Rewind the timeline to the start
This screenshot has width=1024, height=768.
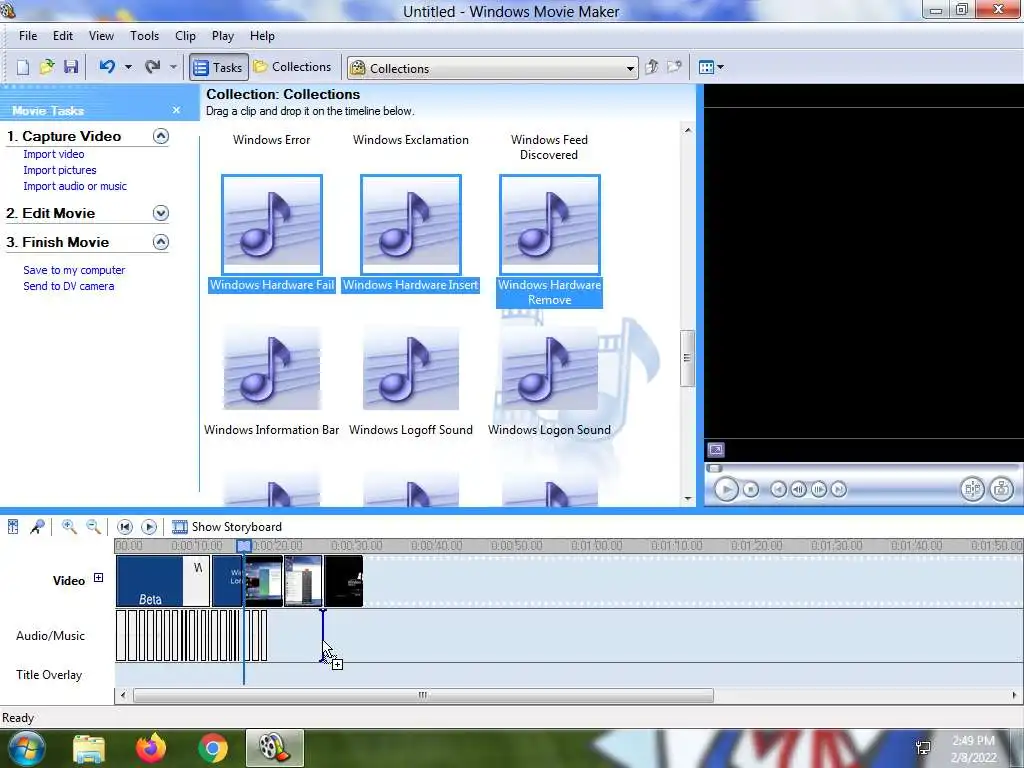(x=125, y=526)
